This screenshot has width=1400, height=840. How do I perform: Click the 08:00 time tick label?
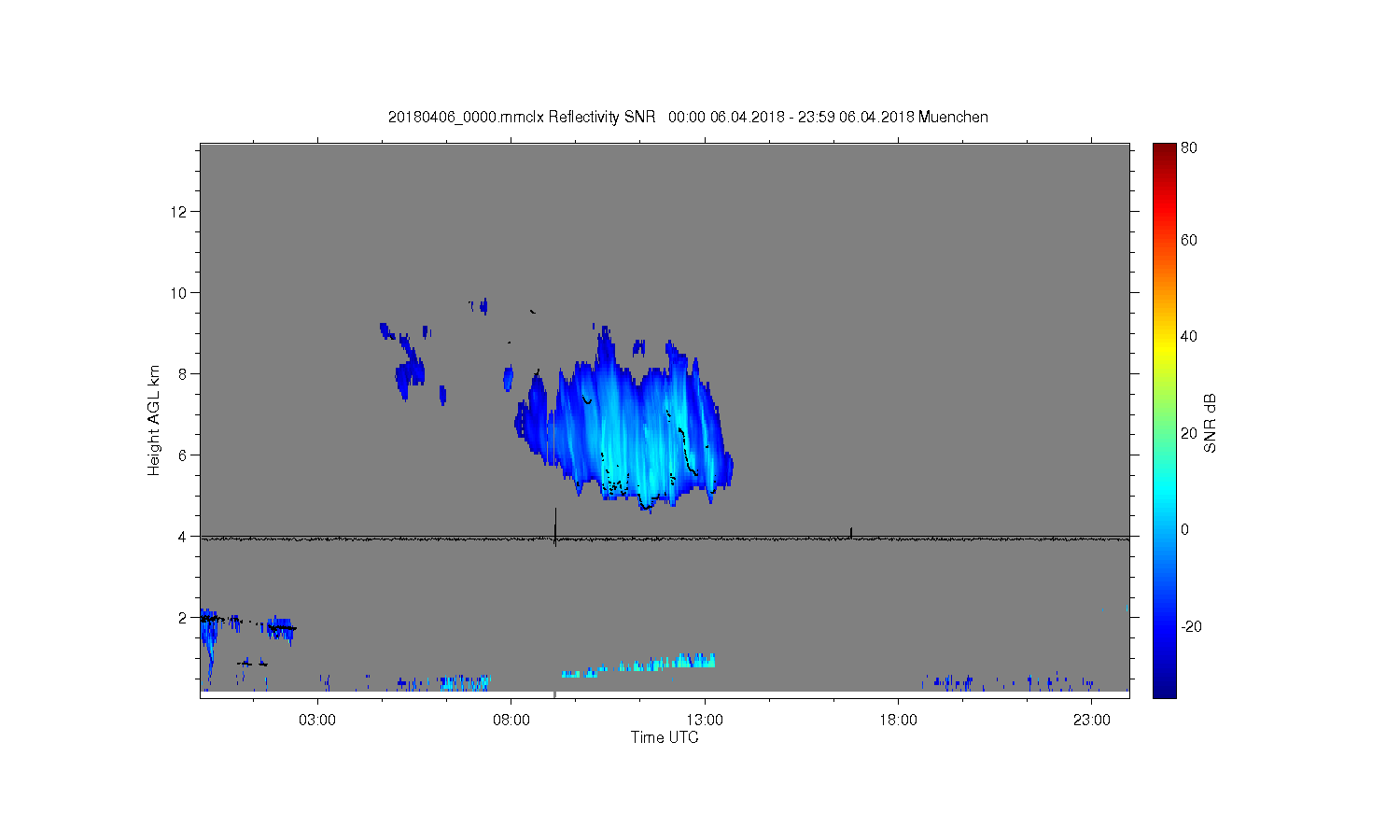511,720
